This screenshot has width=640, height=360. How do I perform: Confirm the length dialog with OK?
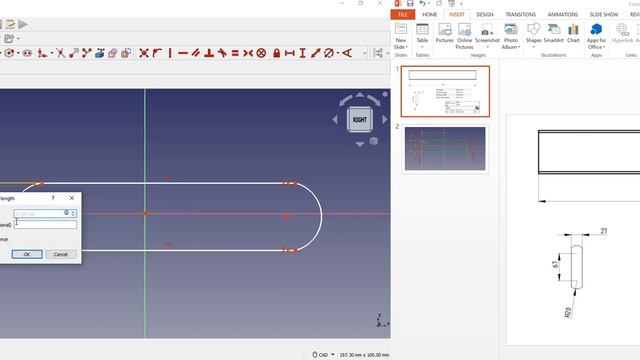click(x=27, y=254)
